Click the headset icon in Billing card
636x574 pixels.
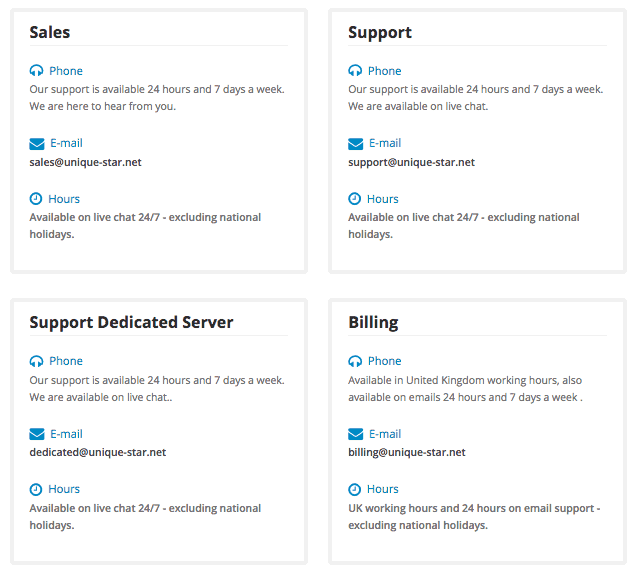tap(355, 361)
